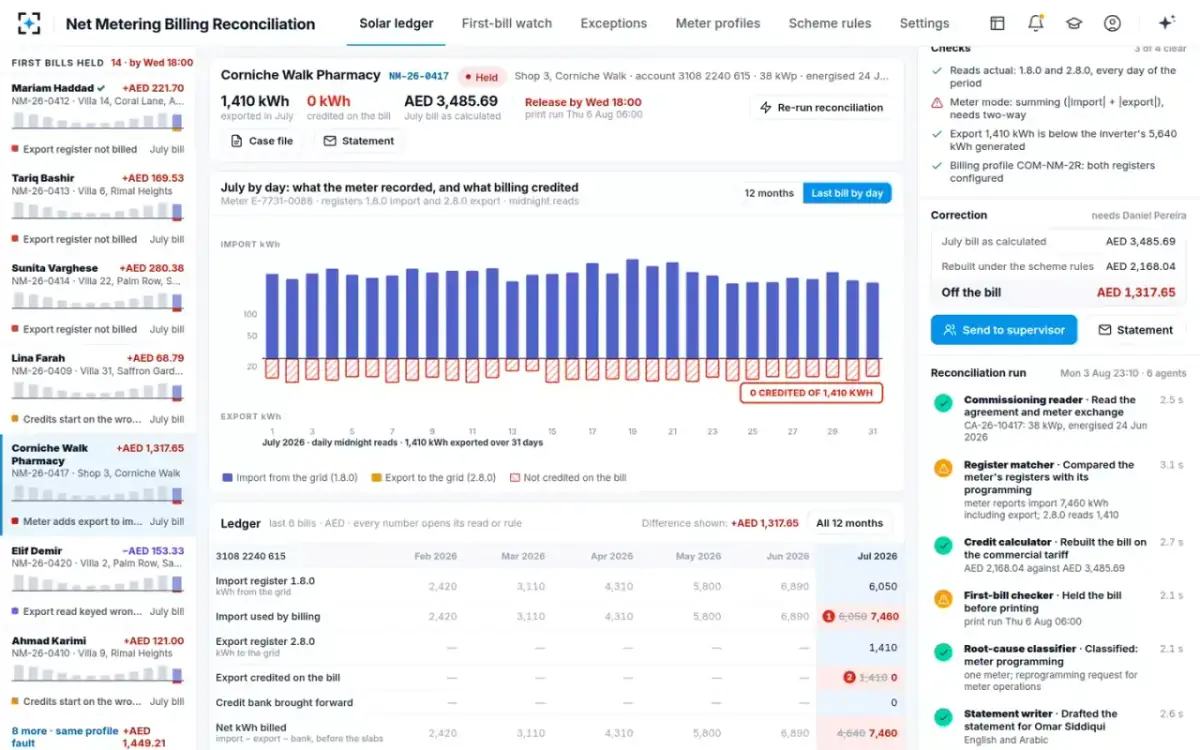Click the checkmark beside Reads actual check

pyautogui.click(x=937, y=71)
